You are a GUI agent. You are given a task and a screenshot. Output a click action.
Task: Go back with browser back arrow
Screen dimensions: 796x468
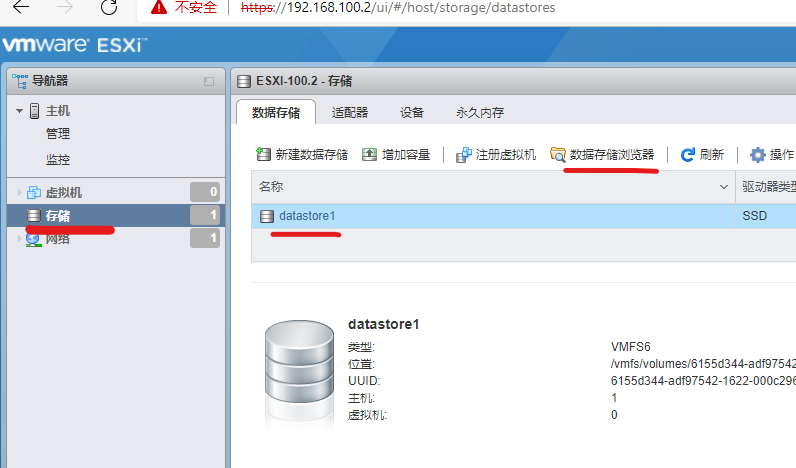pyautogui.click(x=20, y=7)
